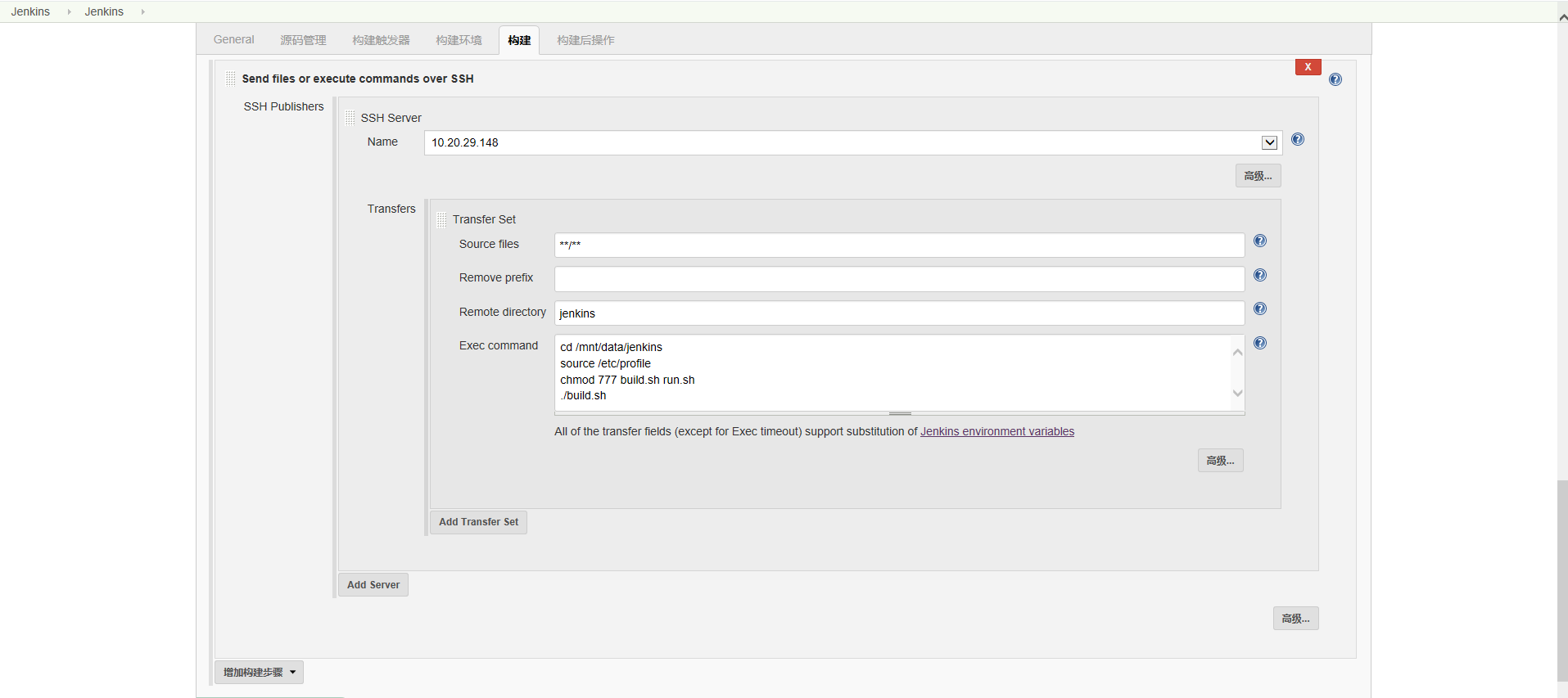Expand advanced options for SSH server
Viewport: 1568px width, 698px height.
tap(1258, 176)
